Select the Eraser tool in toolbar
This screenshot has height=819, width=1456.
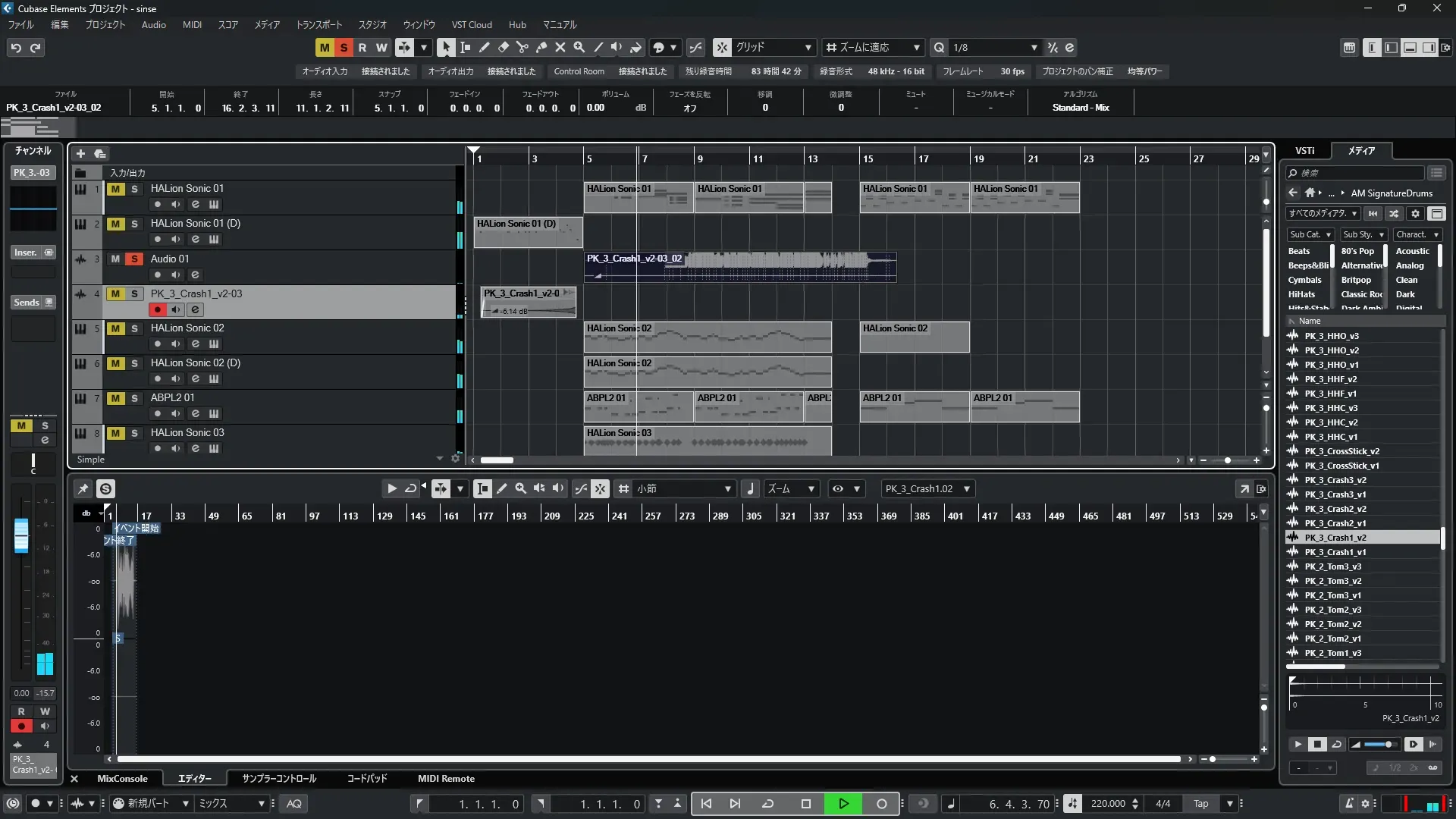(x=503, y=47)
